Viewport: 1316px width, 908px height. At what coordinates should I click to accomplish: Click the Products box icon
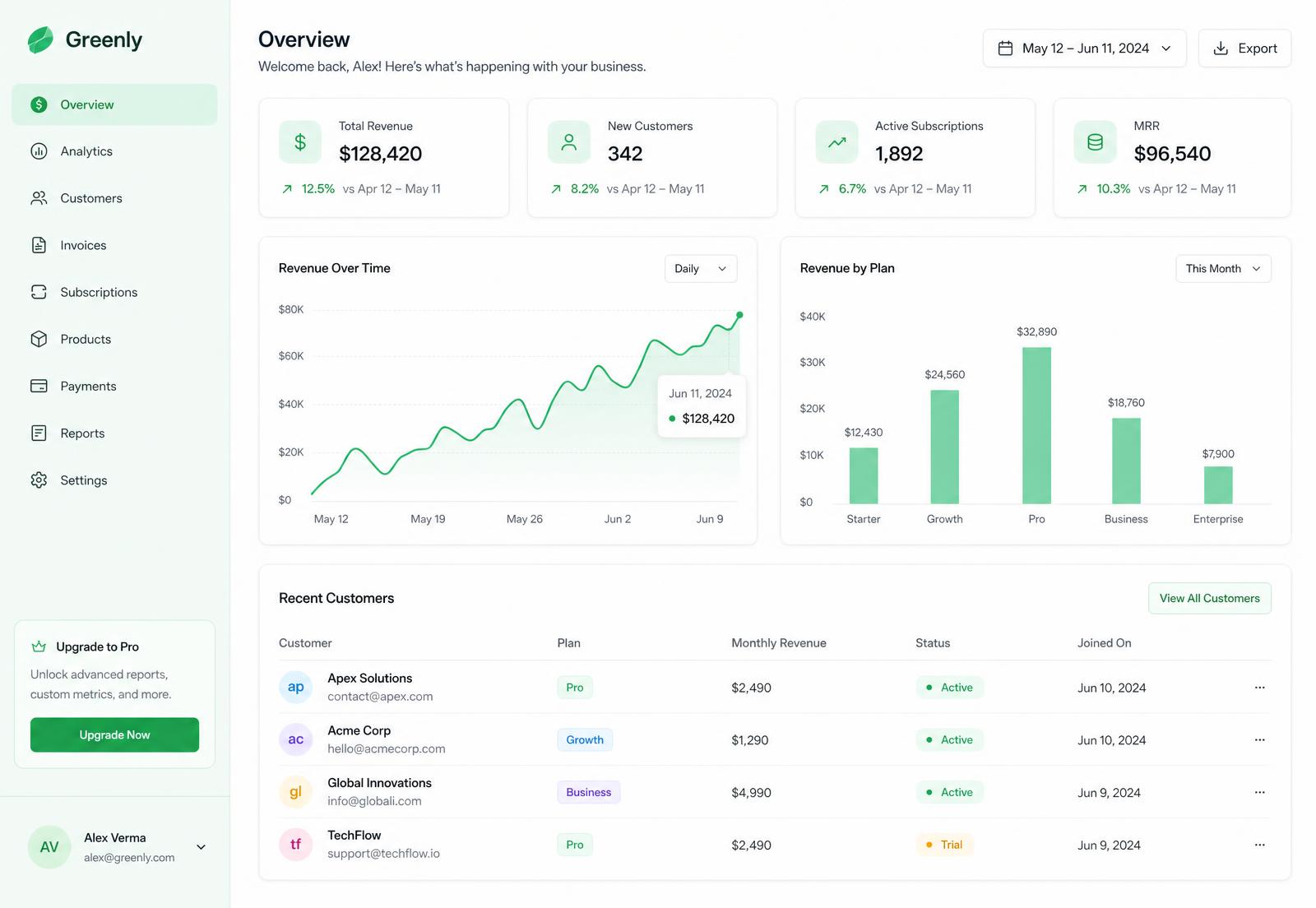click(39, 339)
